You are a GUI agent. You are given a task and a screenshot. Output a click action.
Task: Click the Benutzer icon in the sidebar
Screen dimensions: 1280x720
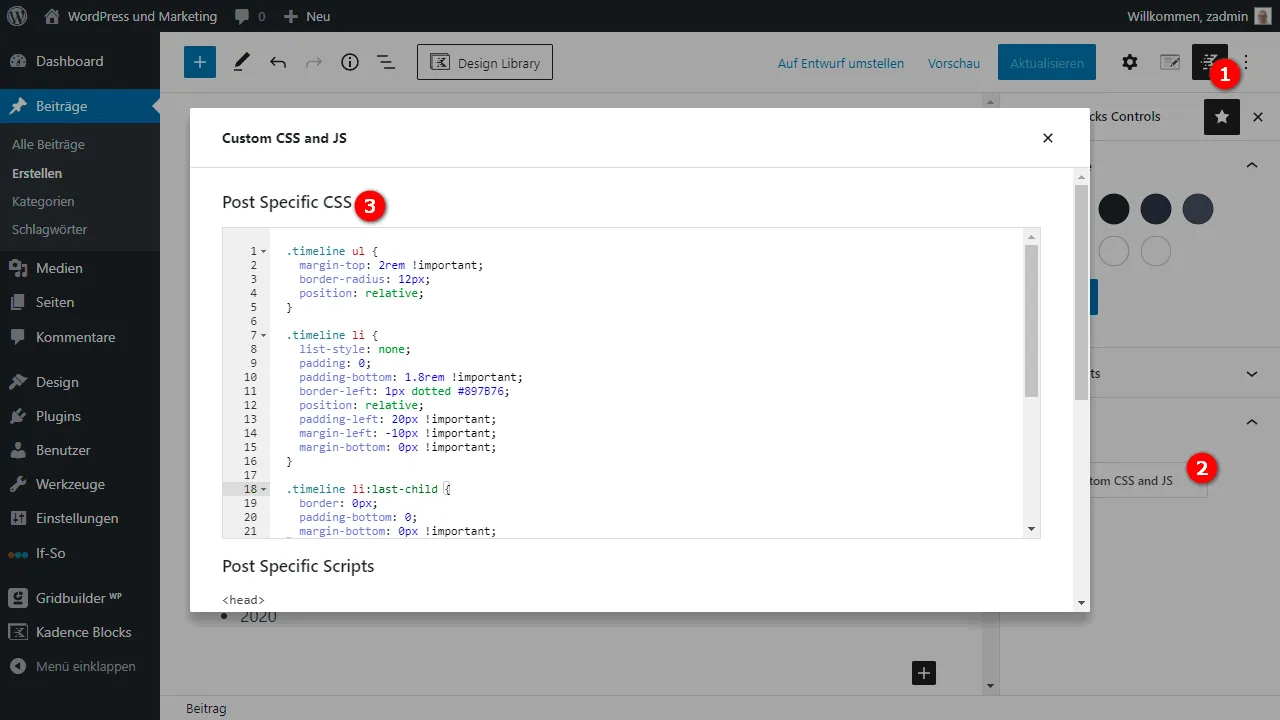pos(18,450)
